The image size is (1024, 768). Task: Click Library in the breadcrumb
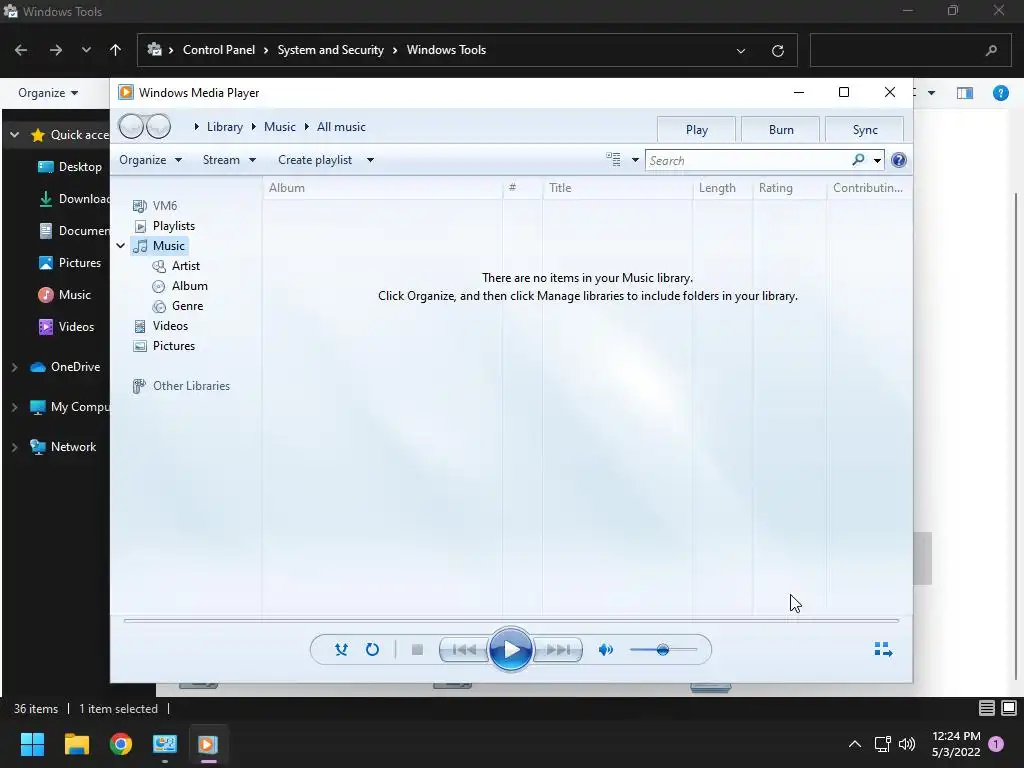225,127
